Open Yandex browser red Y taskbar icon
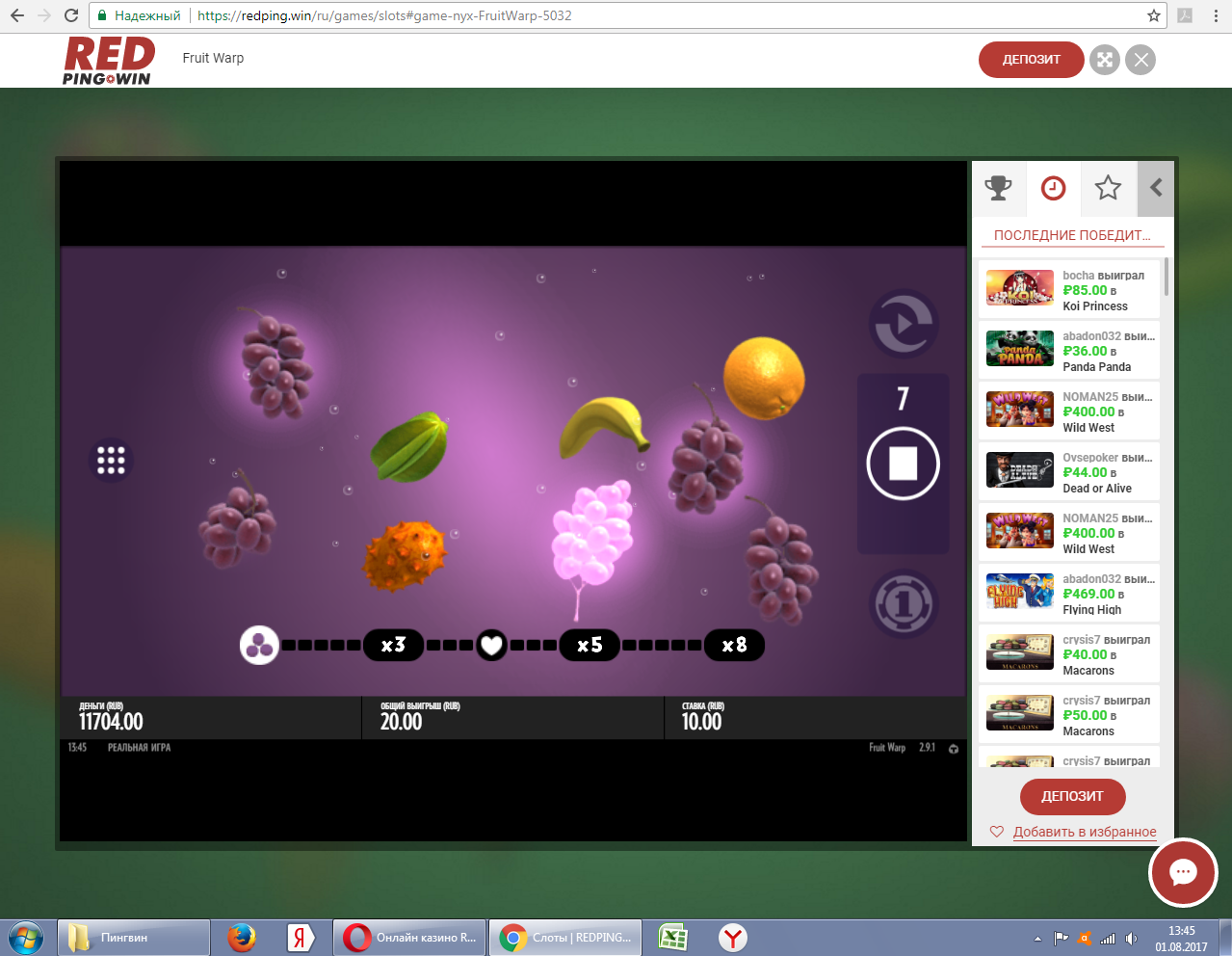Viewport: 1232px width, 956px height. 734,938
